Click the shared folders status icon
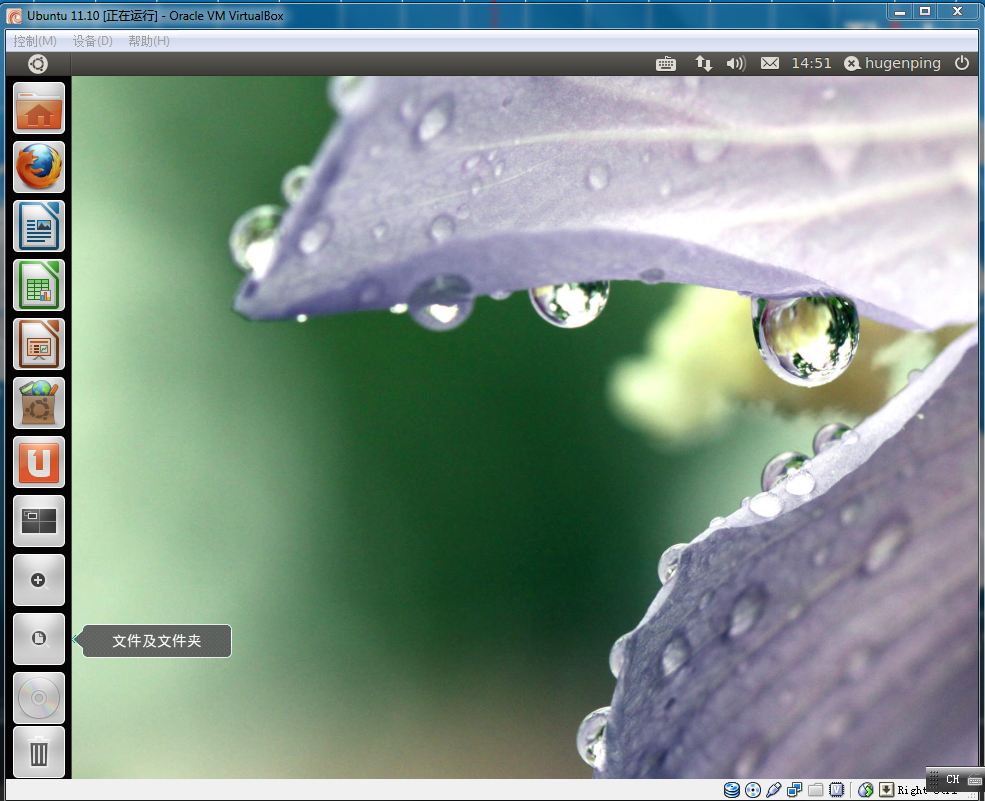 click(x=815, y=790)
